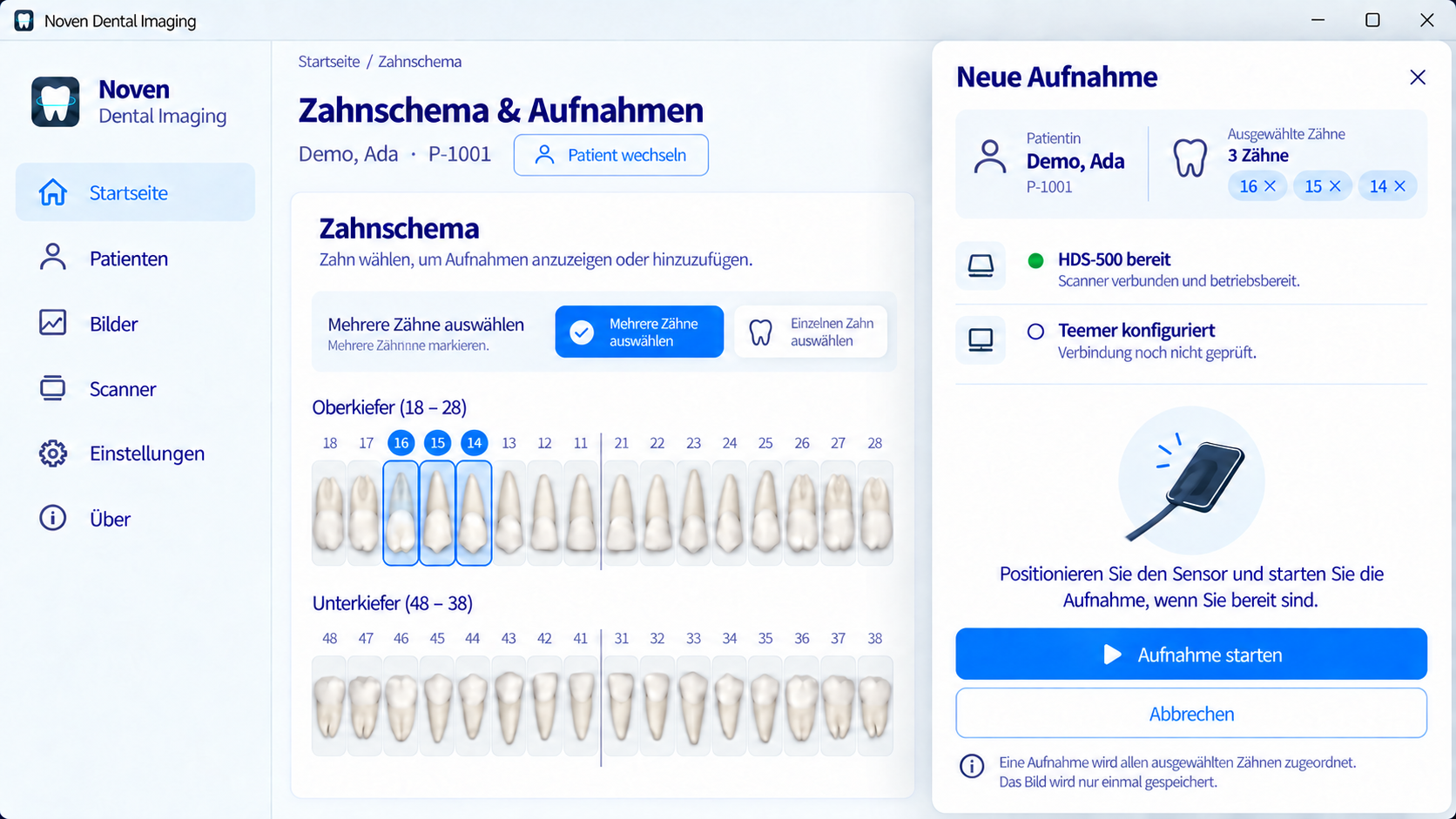The image size is (1456, 819).
Task: Enable the Mehrere Zähne auswählen mode
Action: pyautogui.click(x=639, y=332)
